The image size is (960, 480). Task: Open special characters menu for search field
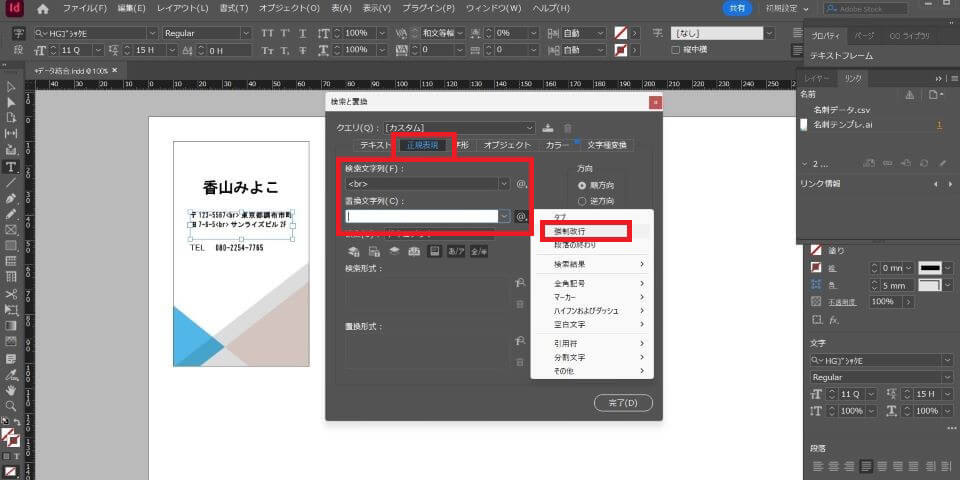click(x=521, y=185)
